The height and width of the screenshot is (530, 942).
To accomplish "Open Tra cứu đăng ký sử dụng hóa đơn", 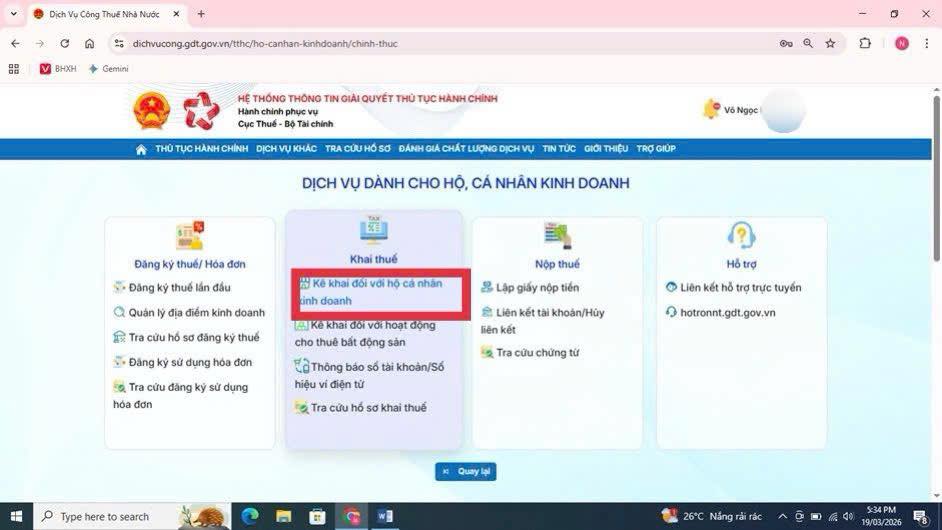I will click(181, 395).
